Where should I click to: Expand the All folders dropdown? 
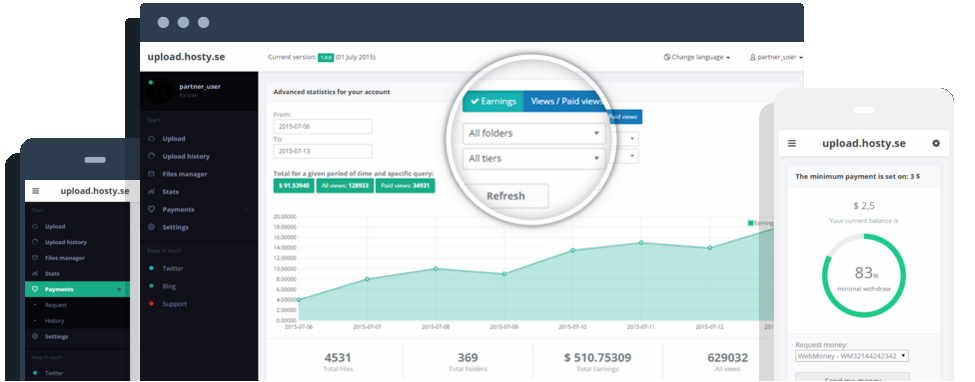pyautogui.click(x=534, y=133)
